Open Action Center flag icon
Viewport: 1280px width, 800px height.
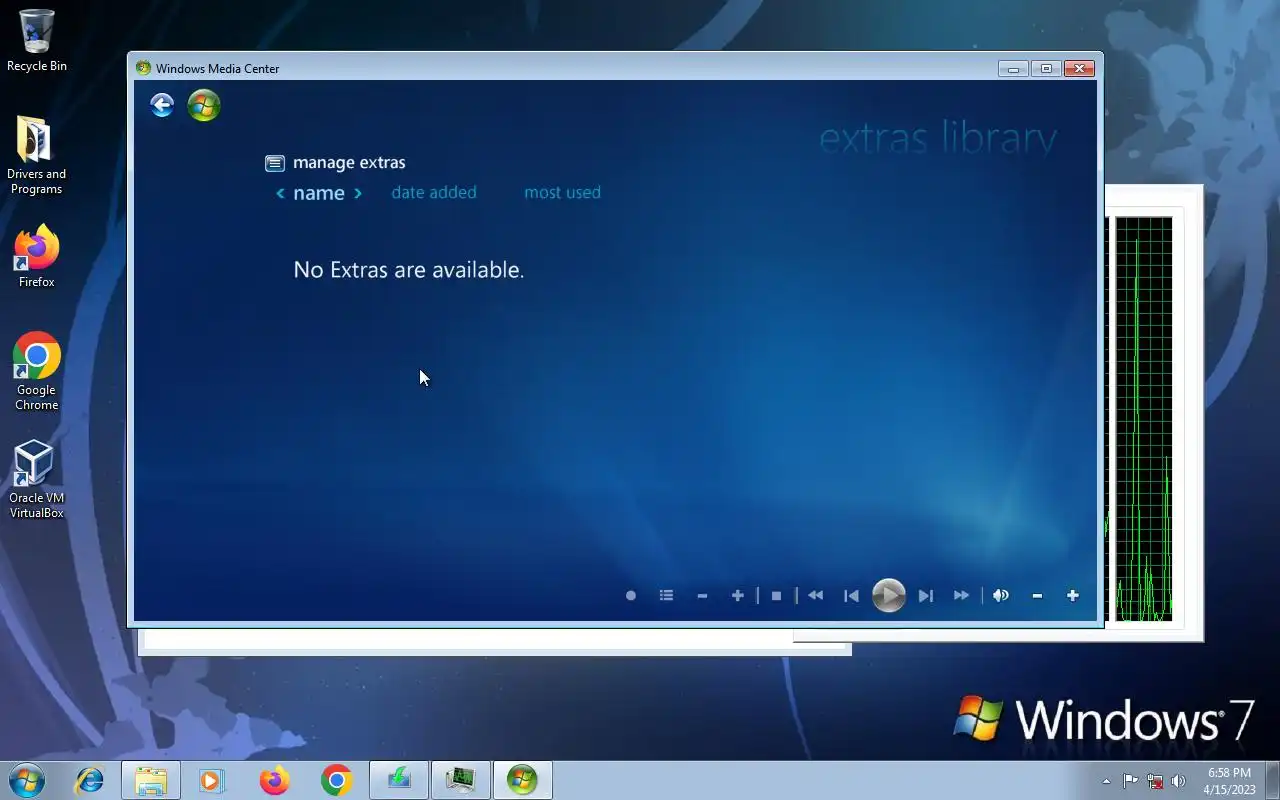click(x=1130, y=781)
